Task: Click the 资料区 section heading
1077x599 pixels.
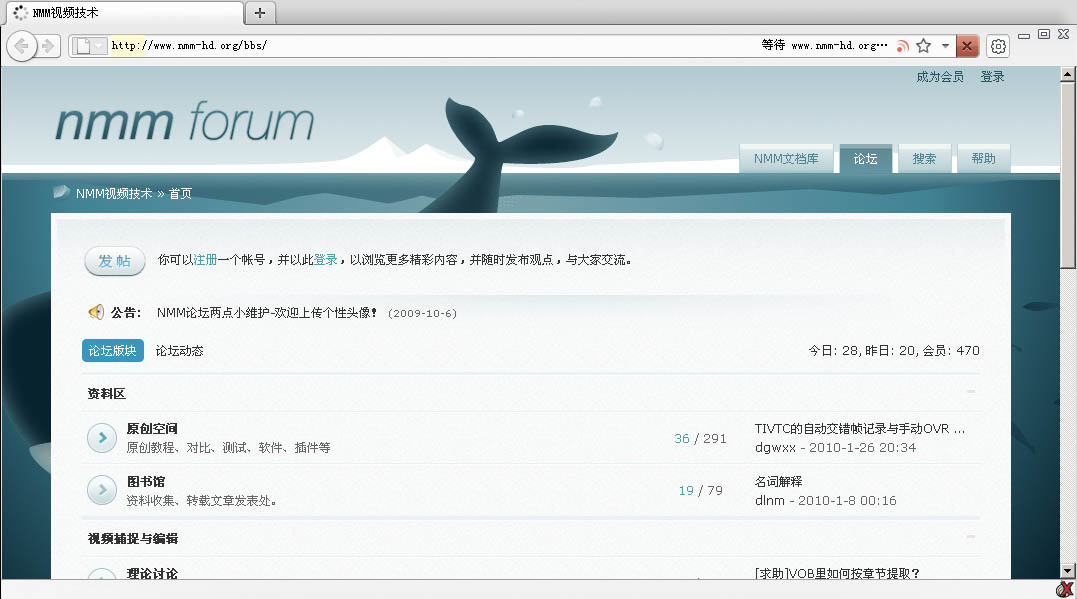Action: tap(106, 394)
